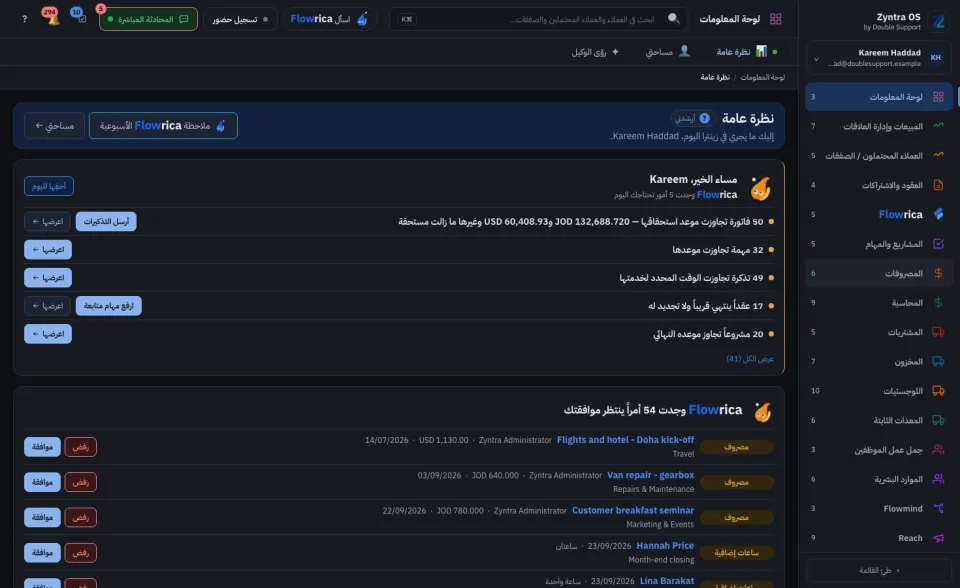Viewport: 960px width, 588px height.
Task: View the 50 overdue invoices row
Action: [x=48, y=221]
